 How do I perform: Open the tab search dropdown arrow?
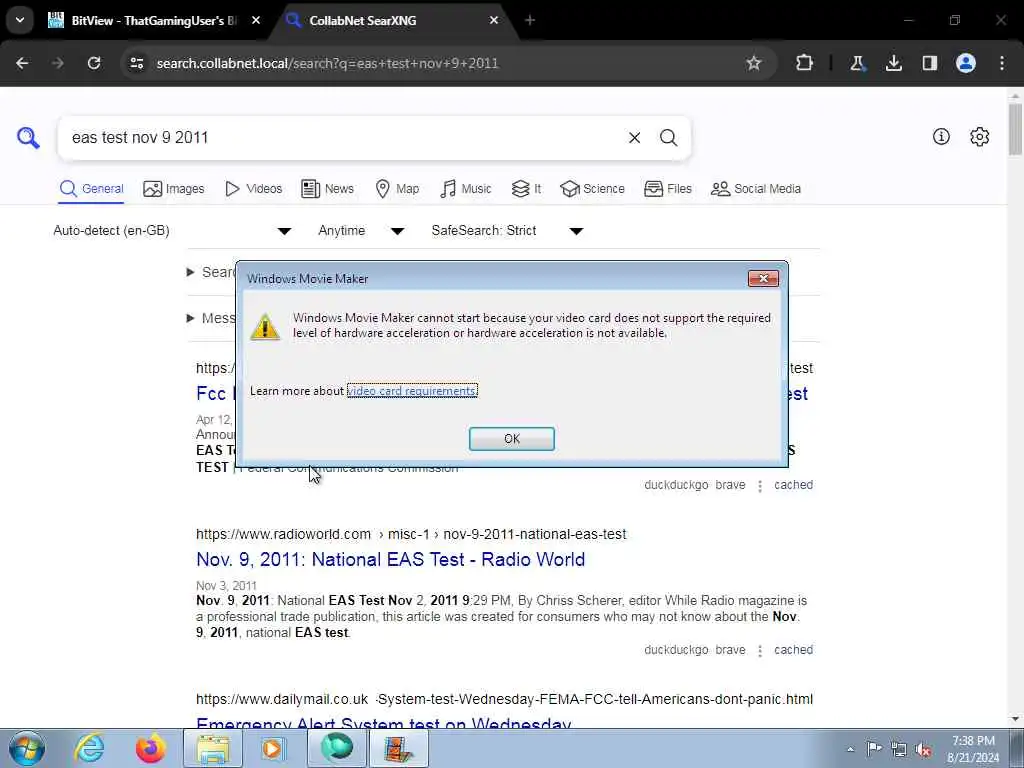click(x=20, y=20)
